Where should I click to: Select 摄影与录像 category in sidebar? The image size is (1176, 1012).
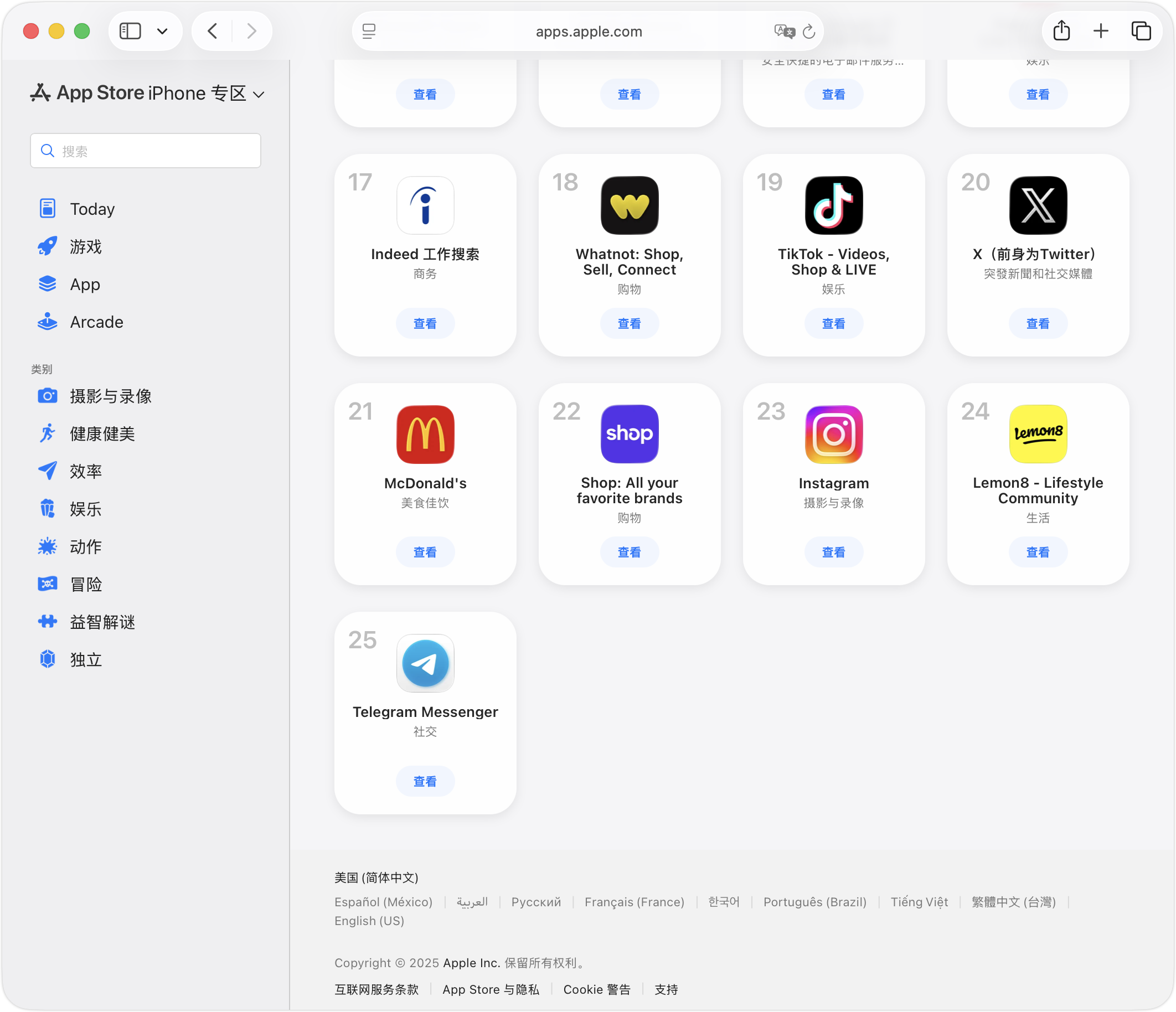(x=110, y=396)
